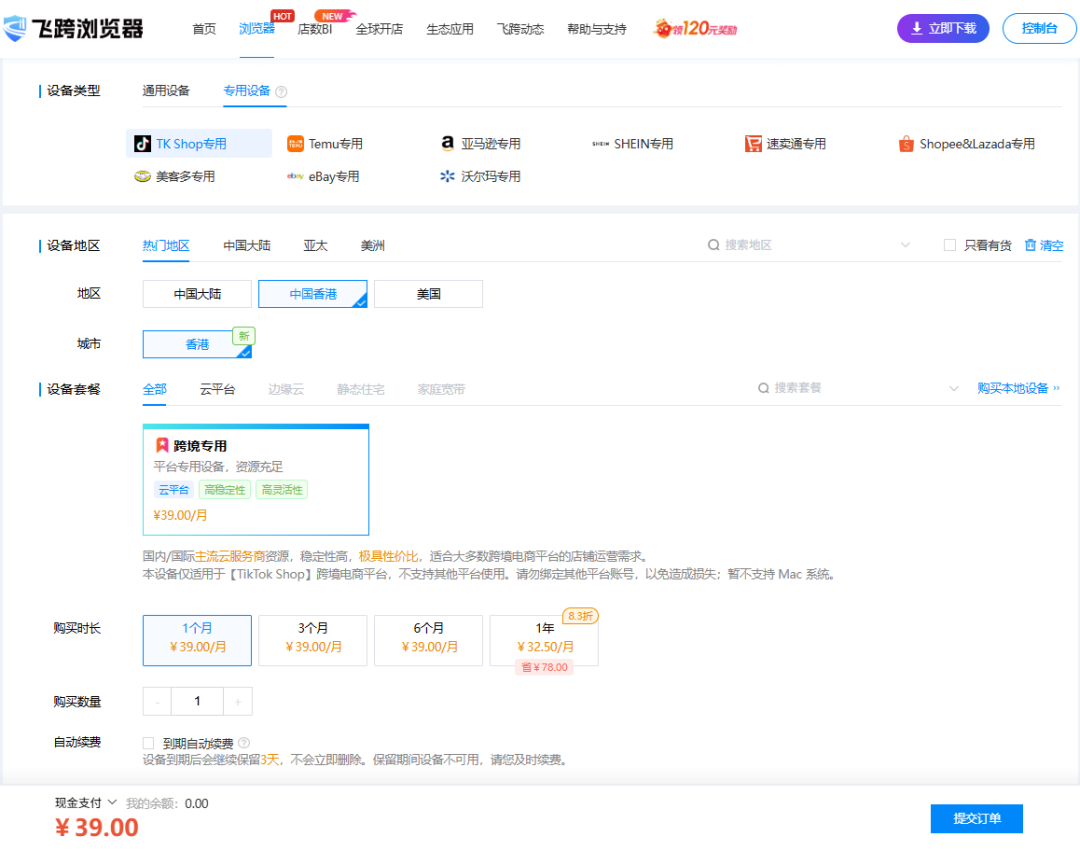Select the TK Shop专用 TikTok icon

click(143, 143)
